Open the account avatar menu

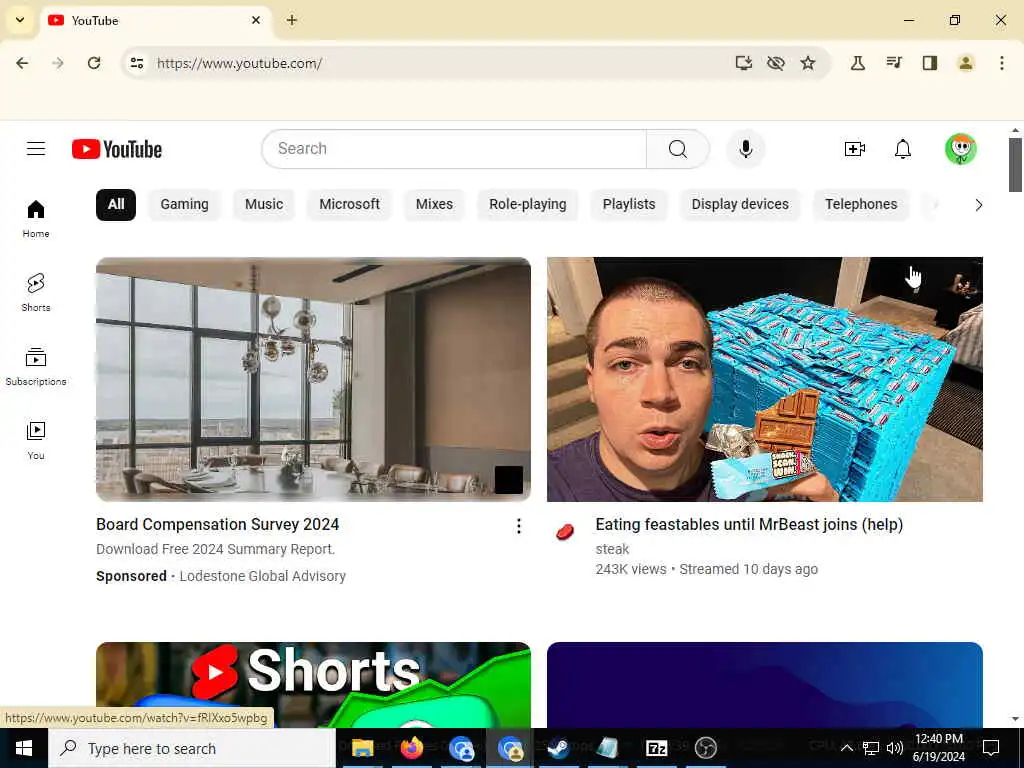click(x=961, y=149)
